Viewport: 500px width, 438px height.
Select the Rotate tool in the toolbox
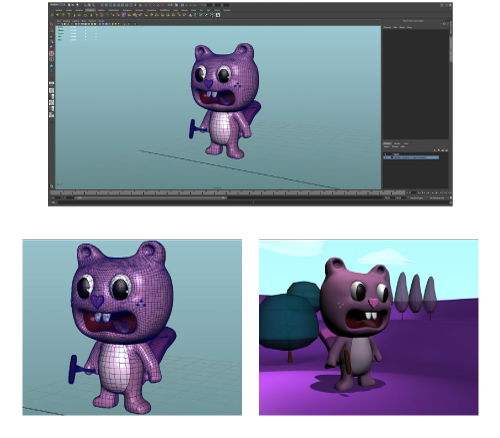click(51, 48)
